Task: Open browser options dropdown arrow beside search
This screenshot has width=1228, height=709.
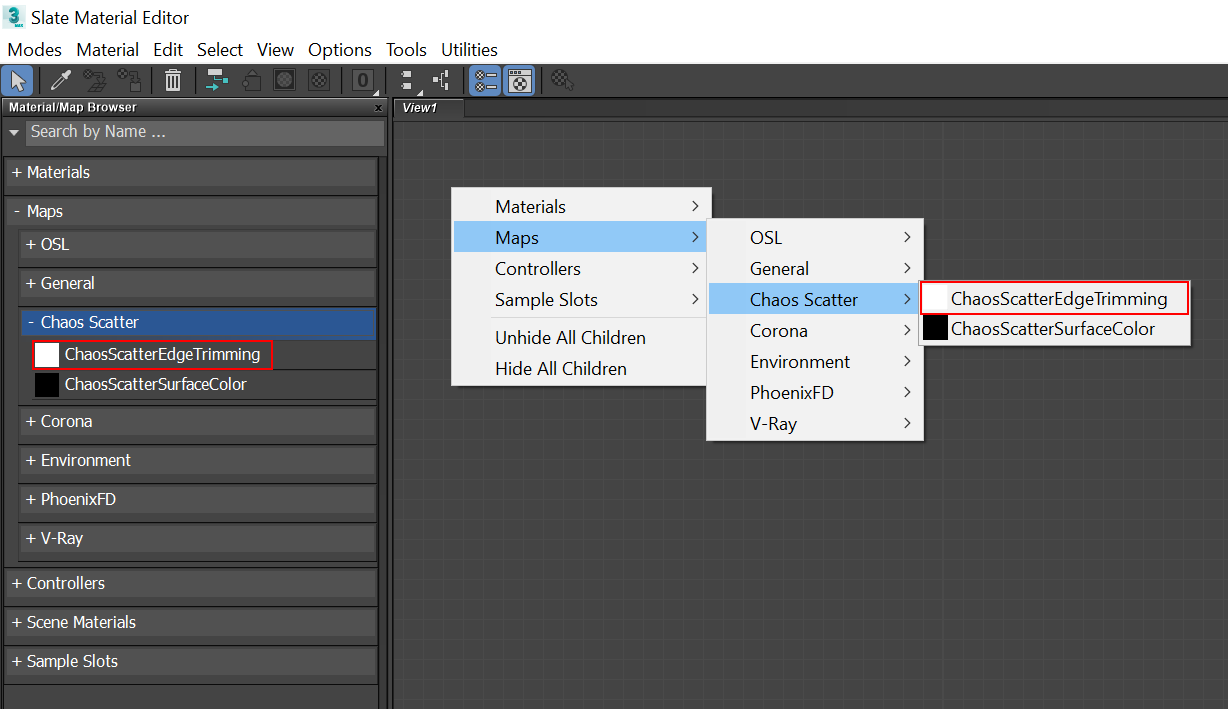Action: pyautogui.click(x=14, y=132)
